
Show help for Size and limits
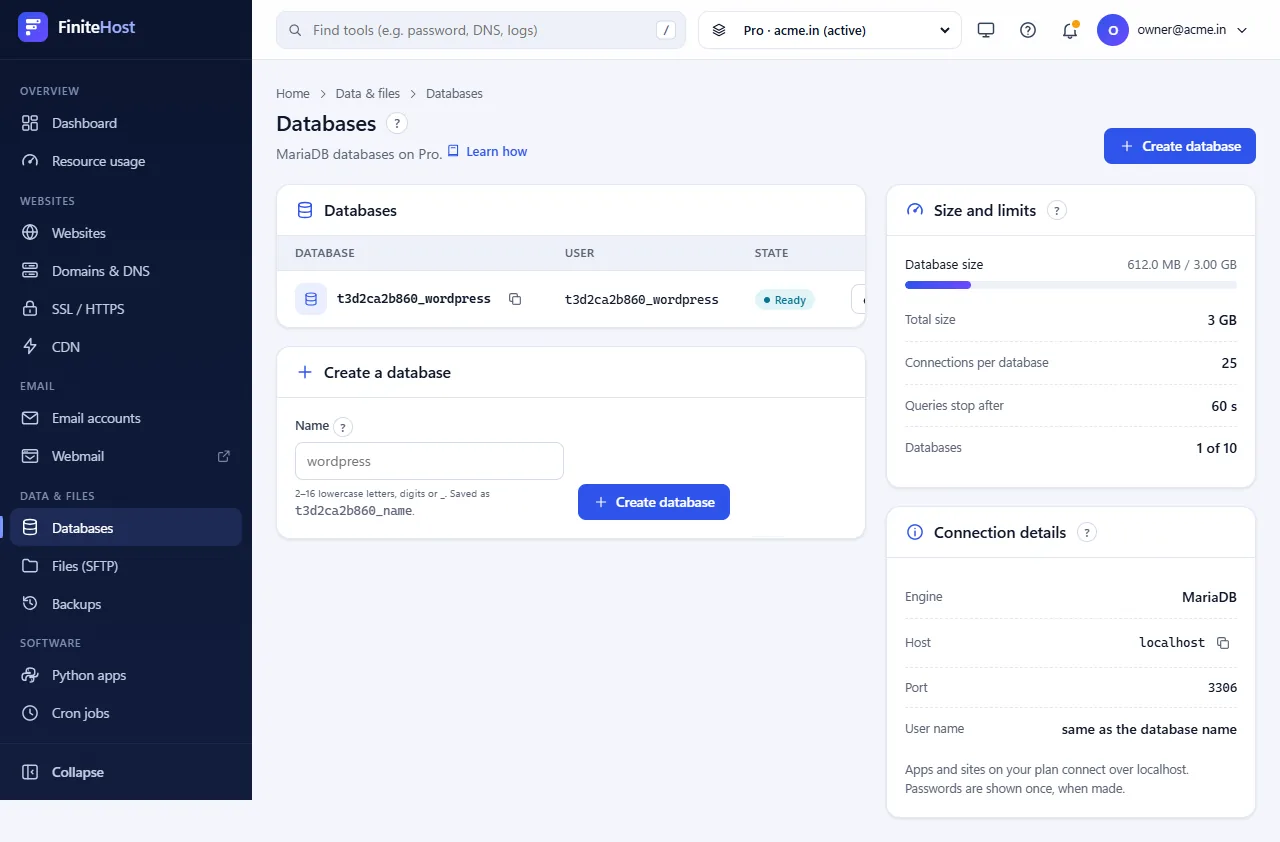1057,211
